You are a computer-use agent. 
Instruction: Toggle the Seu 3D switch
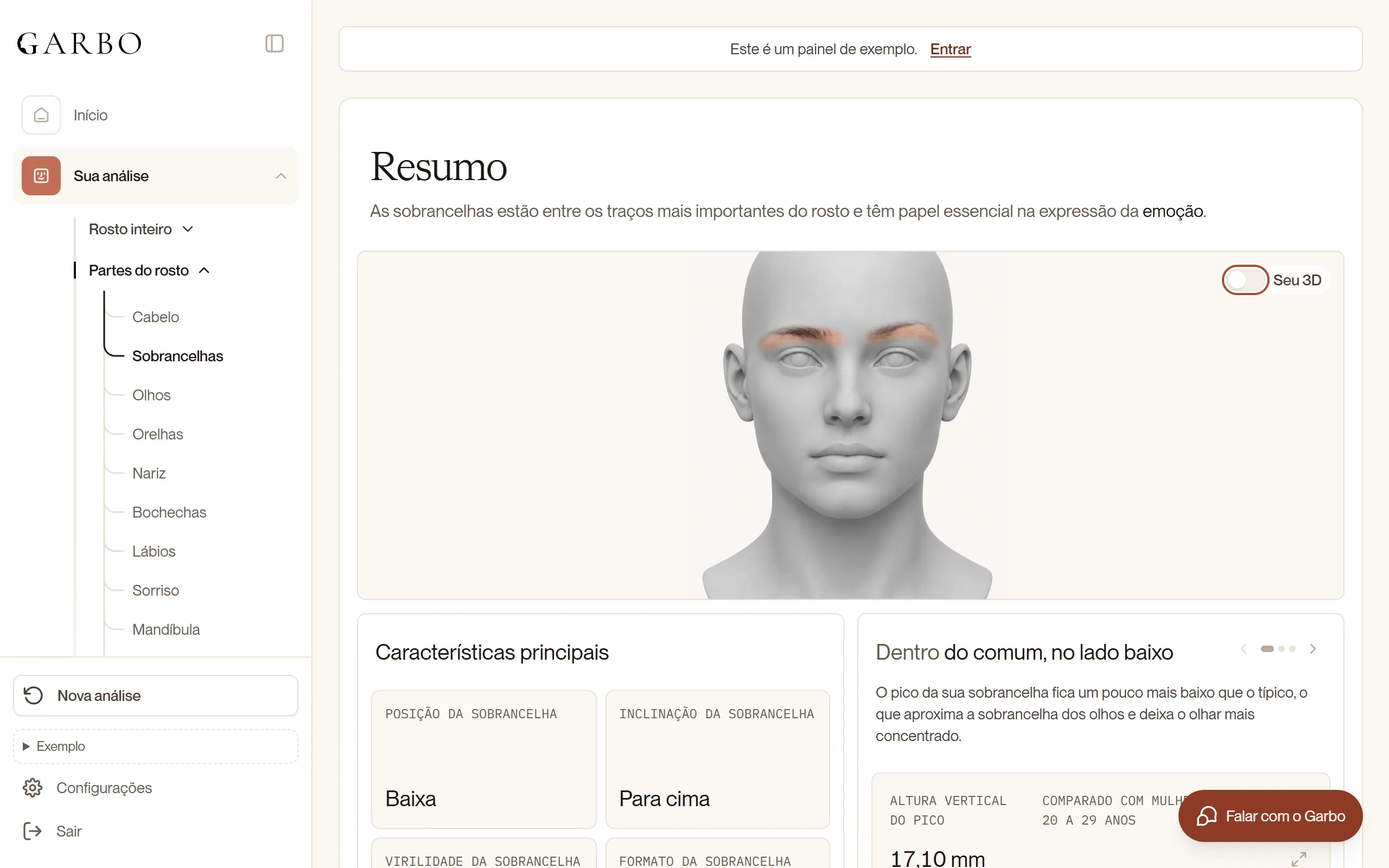[x=1245, y=280]
